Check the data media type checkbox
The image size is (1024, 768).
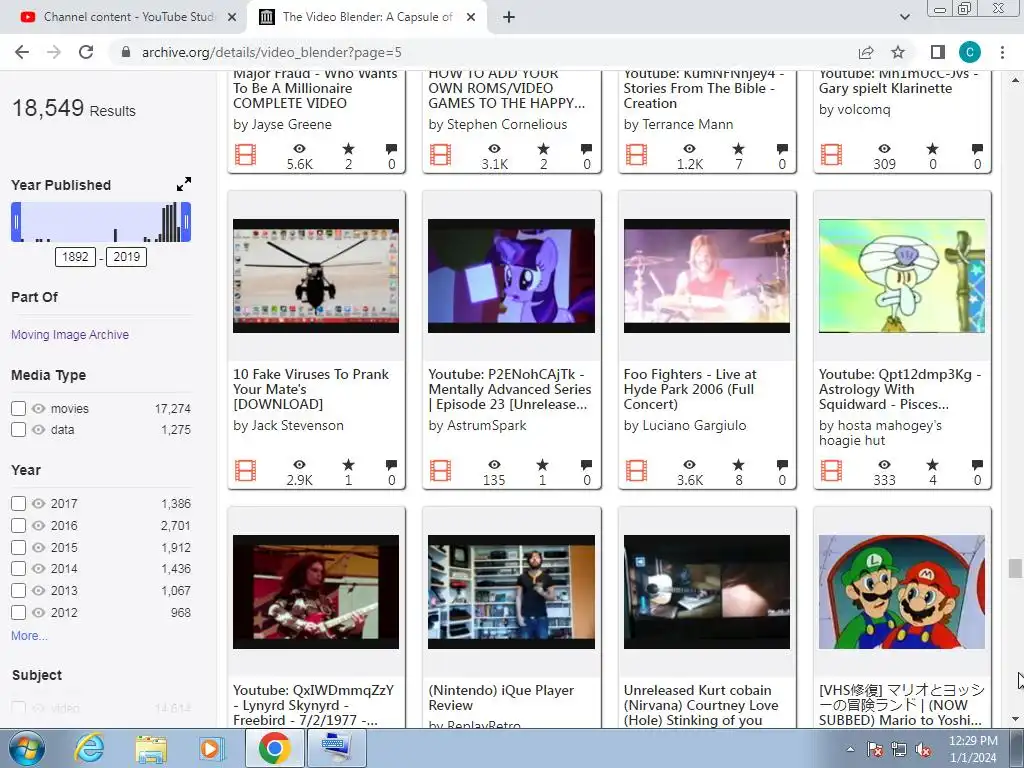(18, 430)
